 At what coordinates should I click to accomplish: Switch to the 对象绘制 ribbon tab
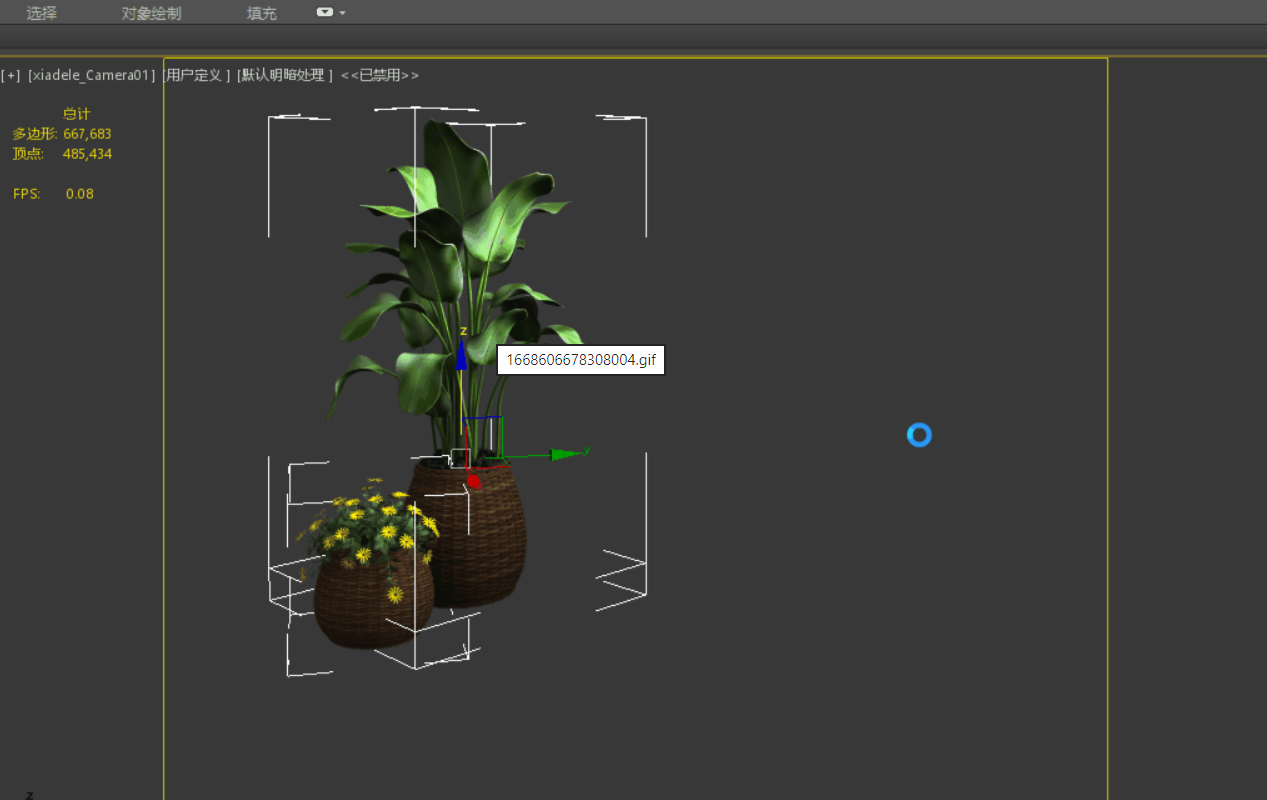coord(151,13)
